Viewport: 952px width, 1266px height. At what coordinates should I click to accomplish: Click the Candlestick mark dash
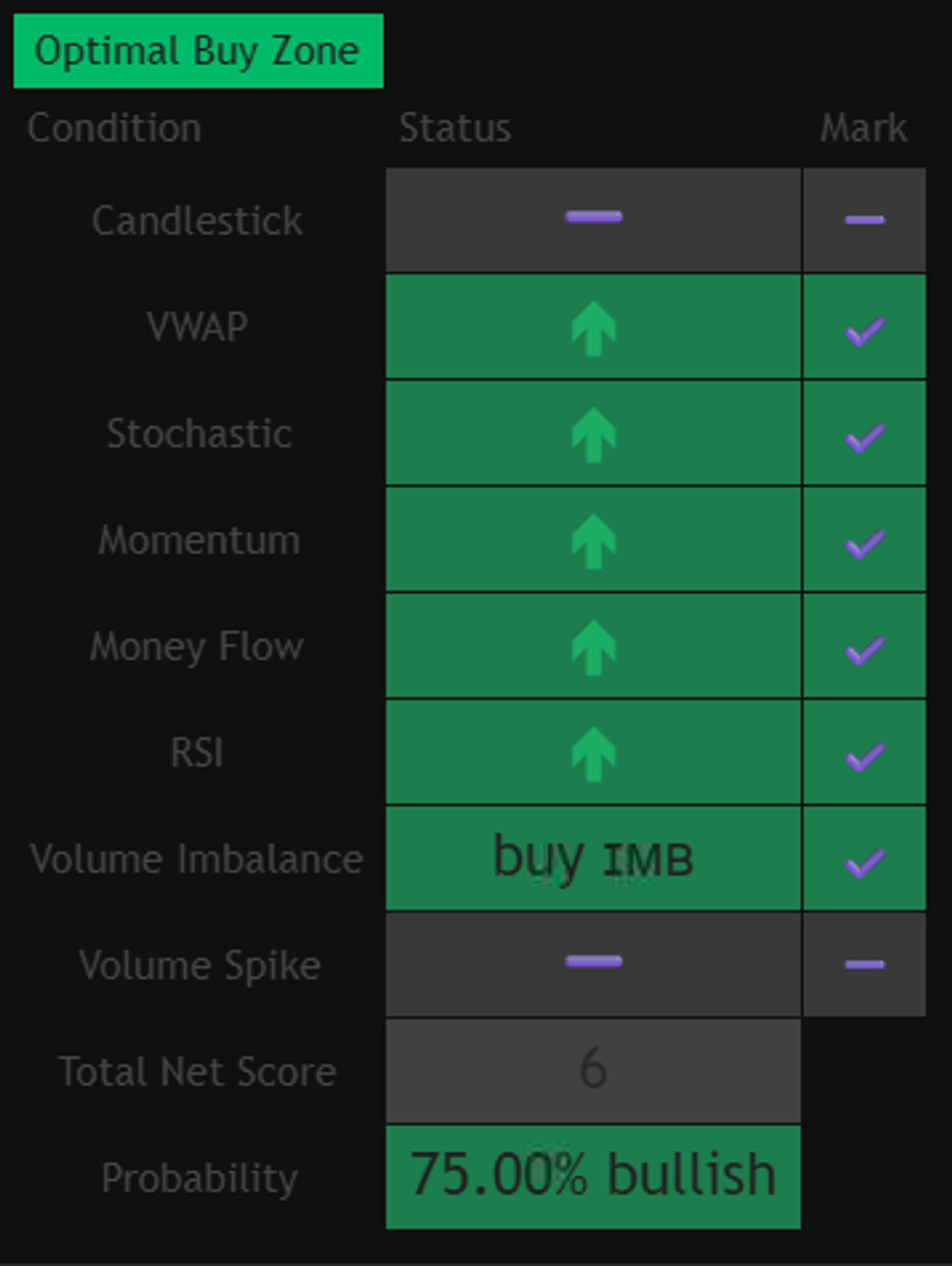(864, 219)
